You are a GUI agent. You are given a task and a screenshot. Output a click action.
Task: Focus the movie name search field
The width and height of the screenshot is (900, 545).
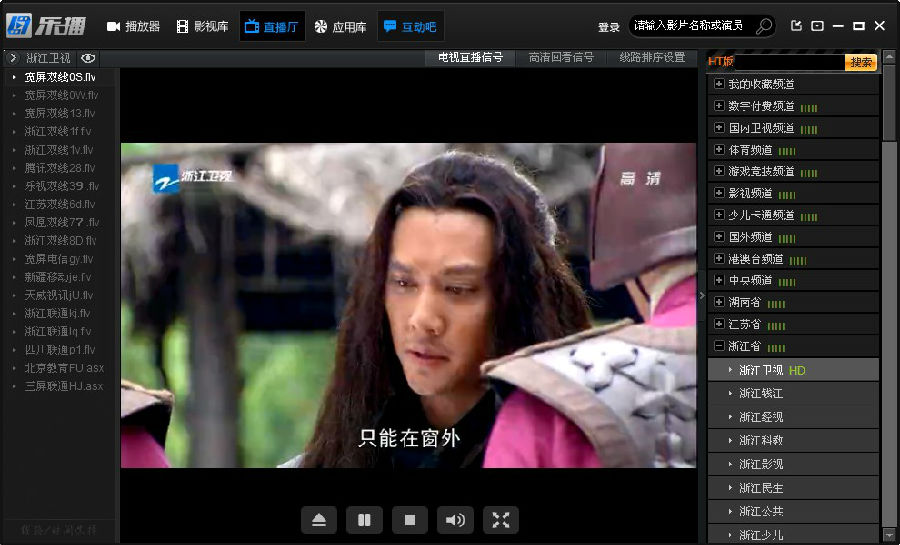[690, 25]
